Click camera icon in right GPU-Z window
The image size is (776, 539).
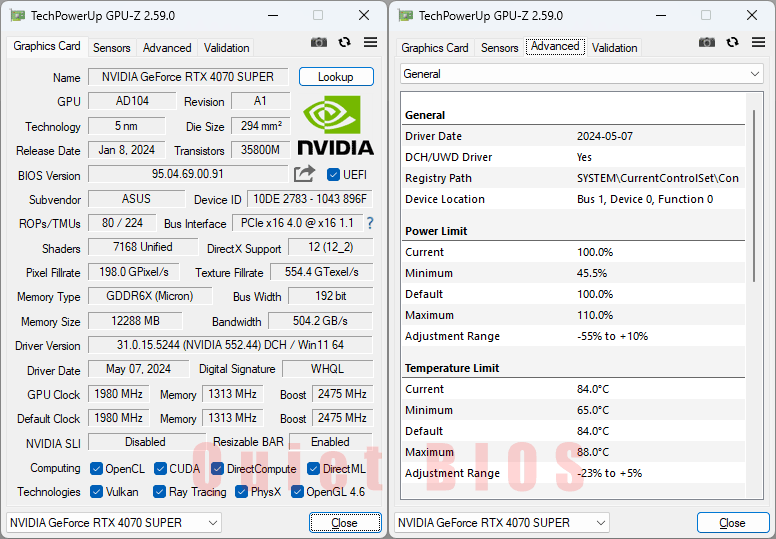[x=707, y=43]
